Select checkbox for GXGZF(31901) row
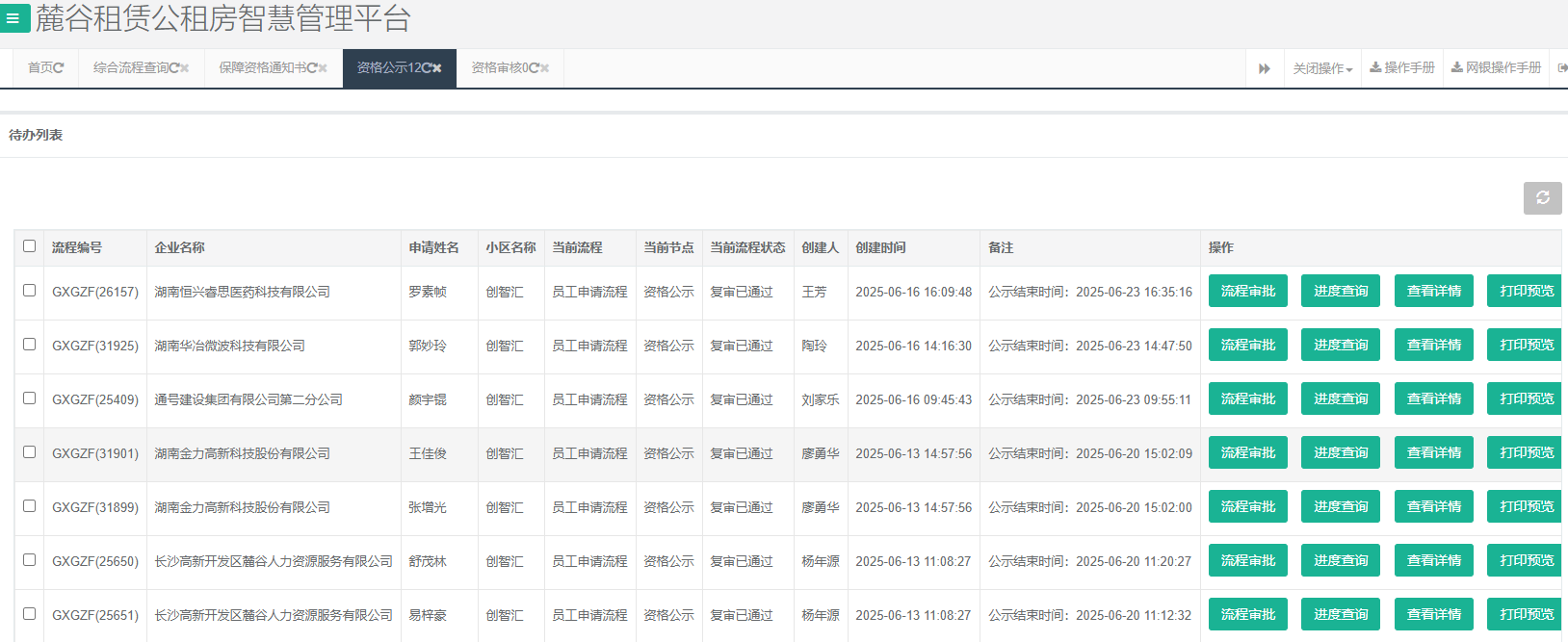The image size is (1568, 642). pos(30,452)
